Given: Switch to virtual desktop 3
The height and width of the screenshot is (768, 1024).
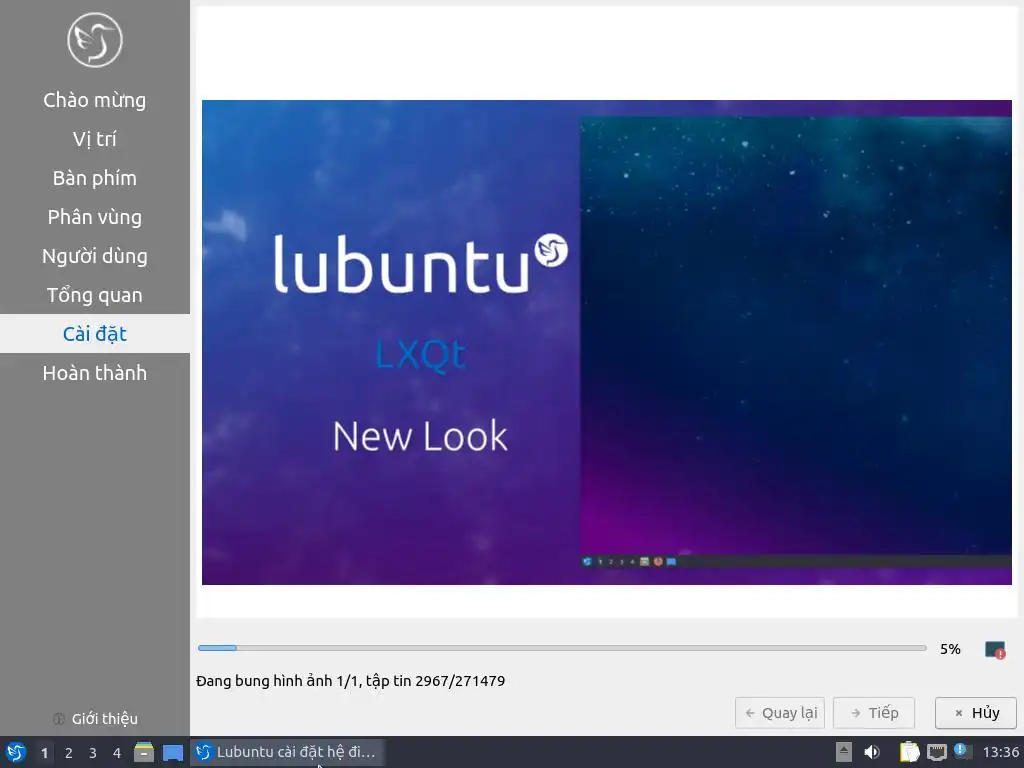Looking at the screenshot, I should [93, 753].
